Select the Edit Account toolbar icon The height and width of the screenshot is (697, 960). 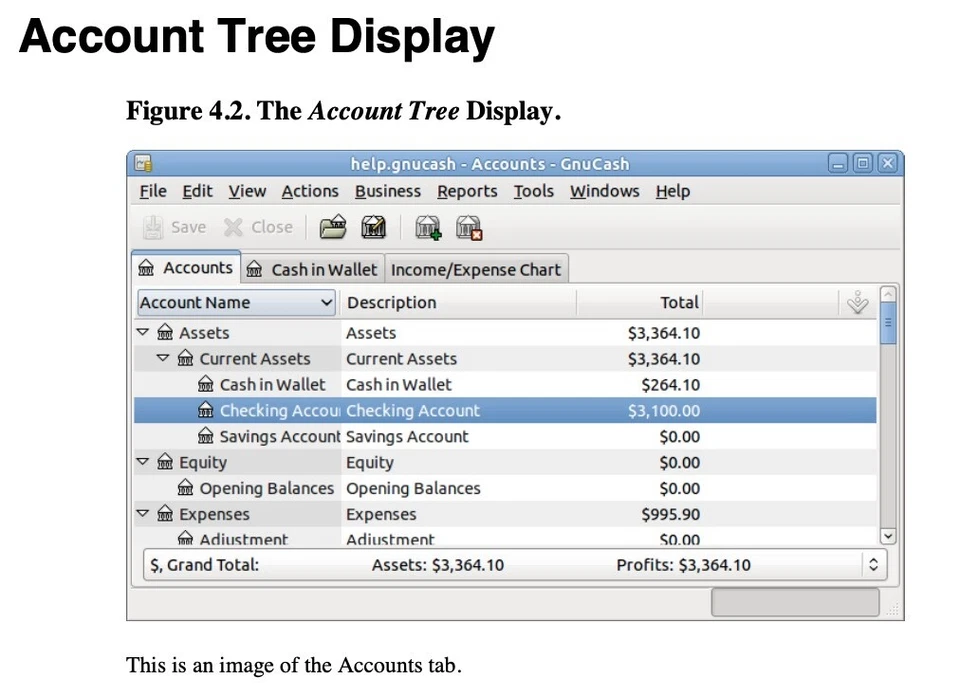click(373, 227)
